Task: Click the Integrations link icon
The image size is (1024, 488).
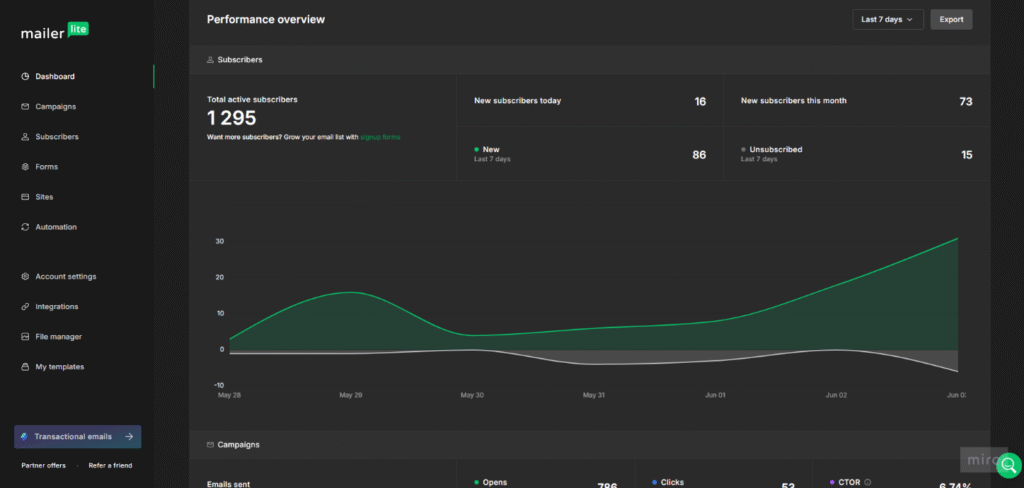Action: tap(25, 307)
